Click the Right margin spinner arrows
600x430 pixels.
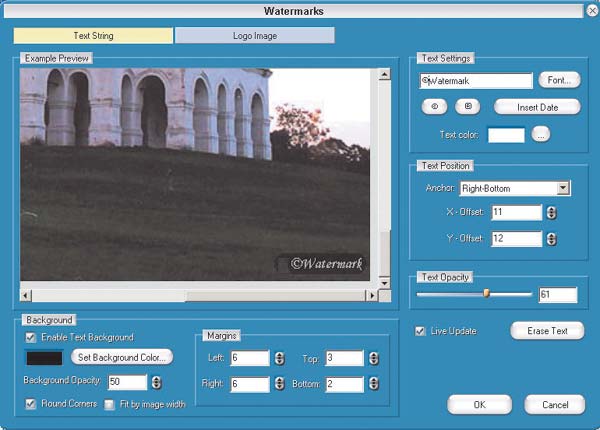pos(280,384)
